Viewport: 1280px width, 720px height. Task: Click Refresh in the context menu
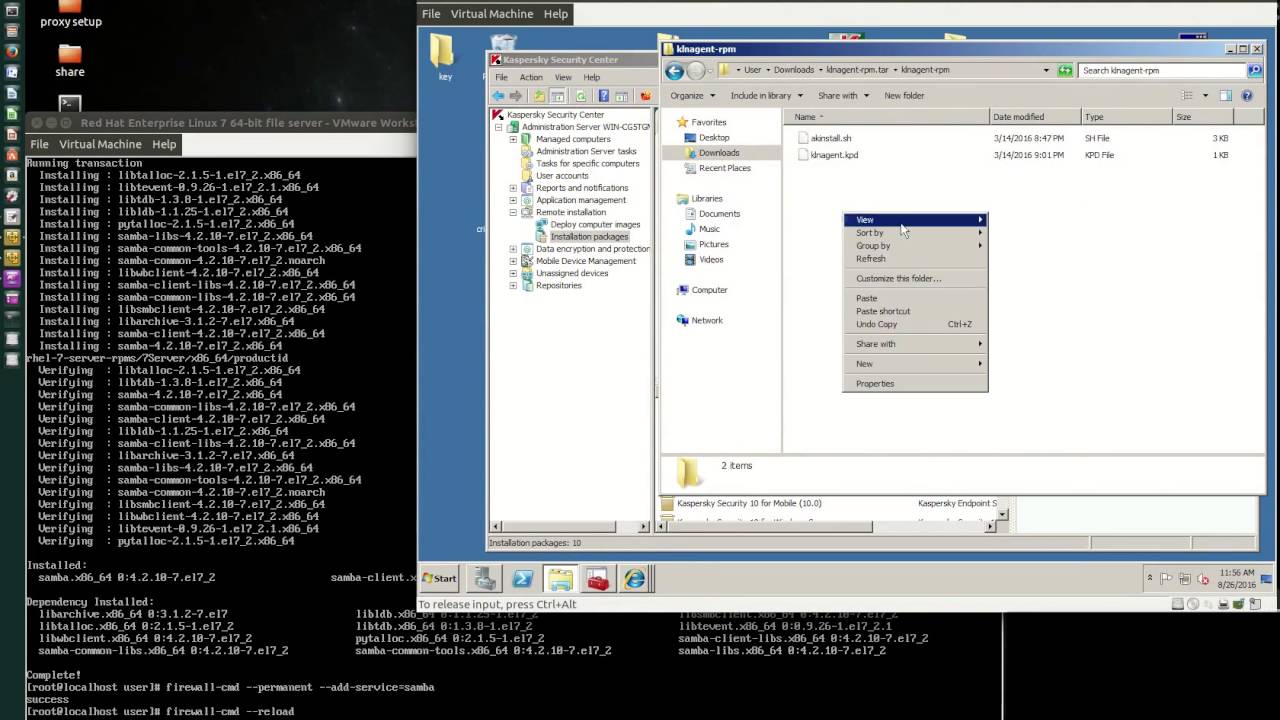(915, 259)
